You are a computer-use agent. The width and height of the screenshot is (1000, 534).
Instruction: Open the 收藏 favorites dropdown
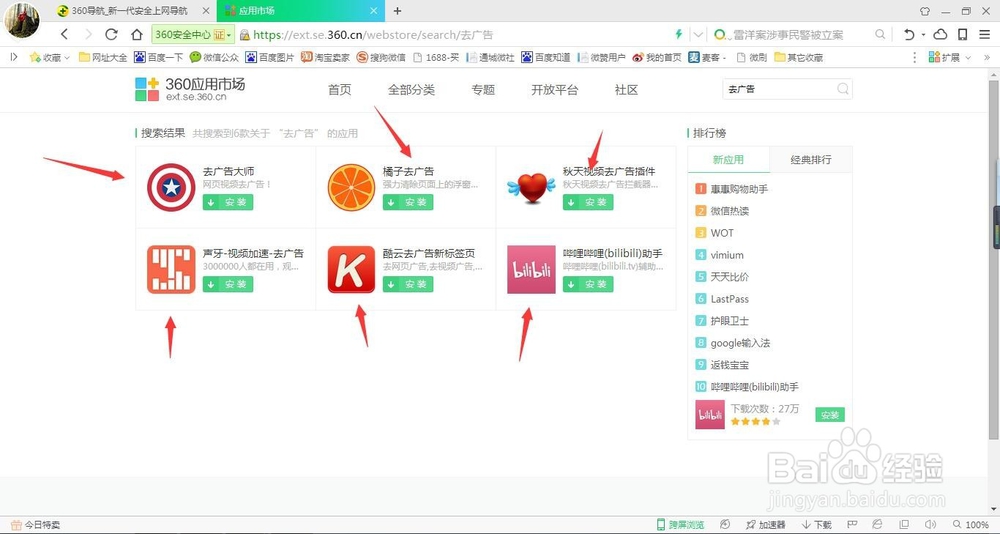(x=50, y=57)
